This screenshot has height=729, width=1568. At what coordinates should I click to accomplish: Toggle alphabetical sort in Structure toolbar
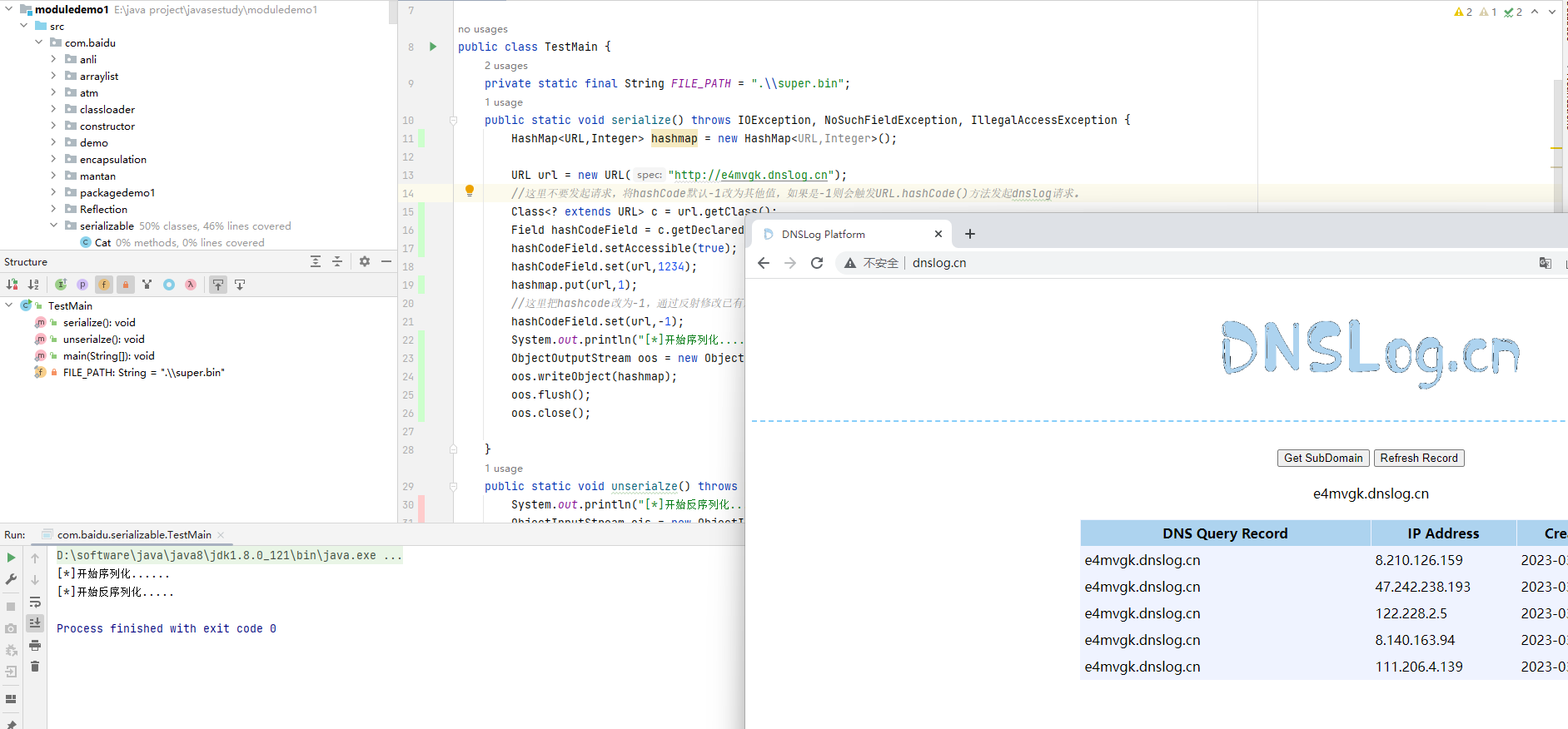point(33,285)
